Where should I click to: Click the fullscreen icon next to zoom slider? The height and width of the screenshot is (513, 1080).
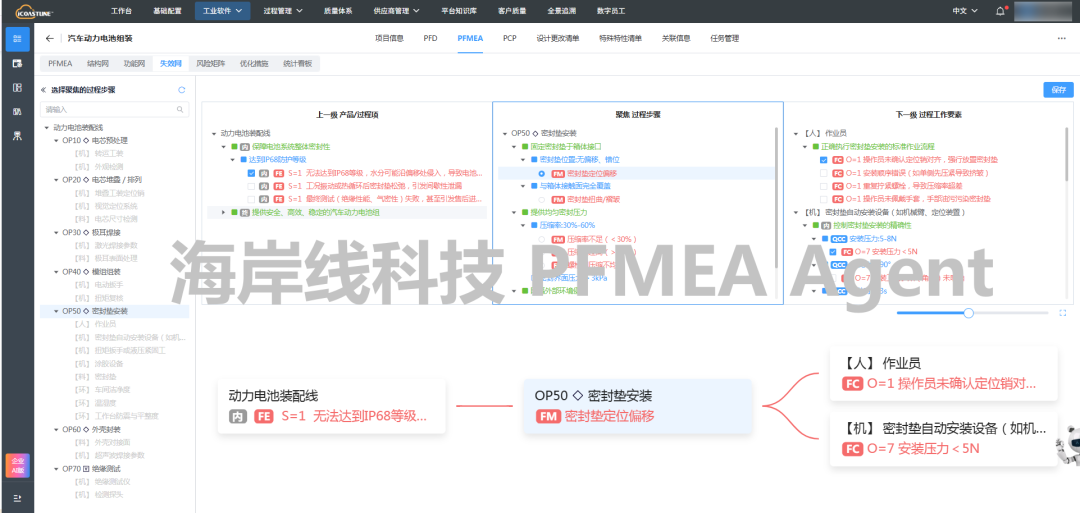[x=1063, y=313]
